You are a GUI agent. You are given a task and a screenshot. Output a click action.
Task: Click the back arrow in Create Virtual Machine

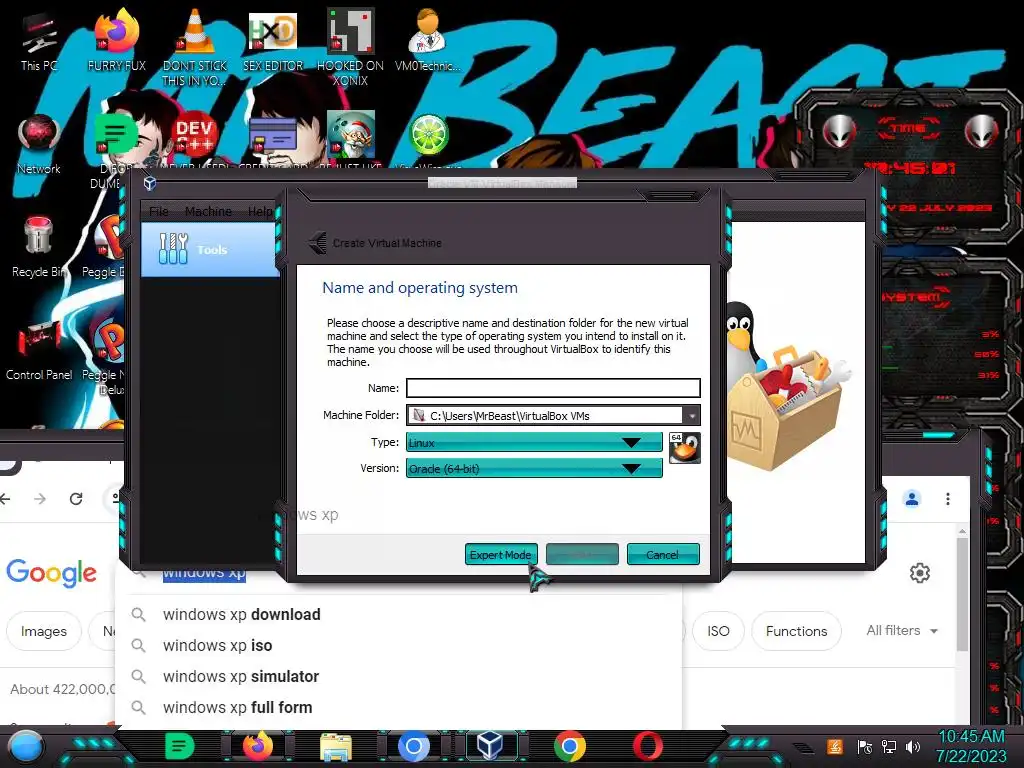click(x=317, y=243)
